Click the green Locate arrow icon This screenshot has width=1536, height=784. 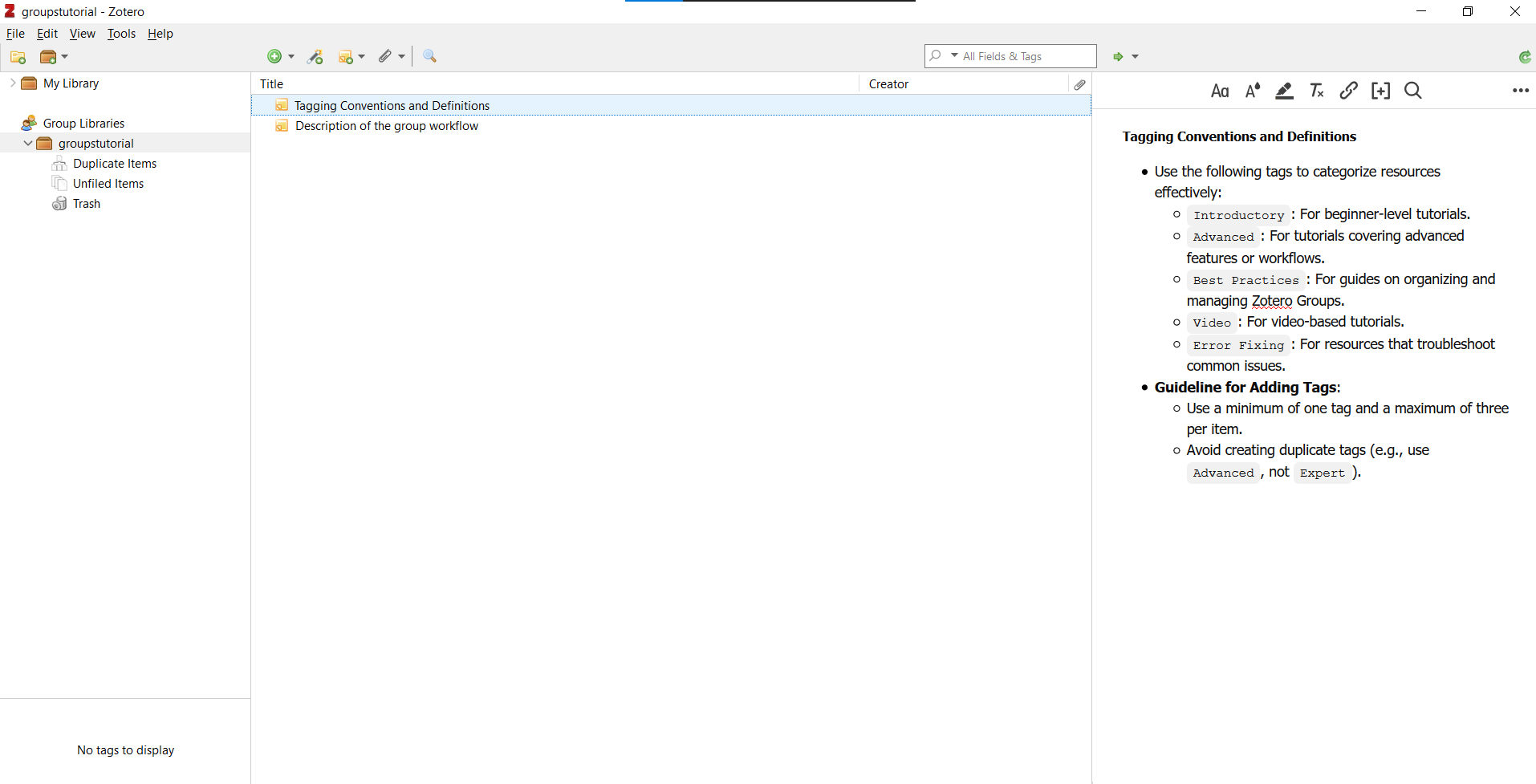point(1118,57)
